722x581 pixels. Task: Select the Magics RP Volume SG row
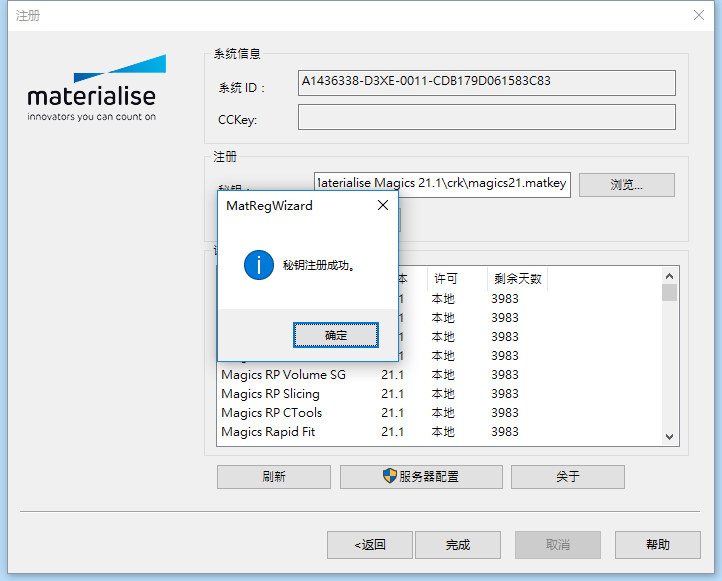(283, 375)
